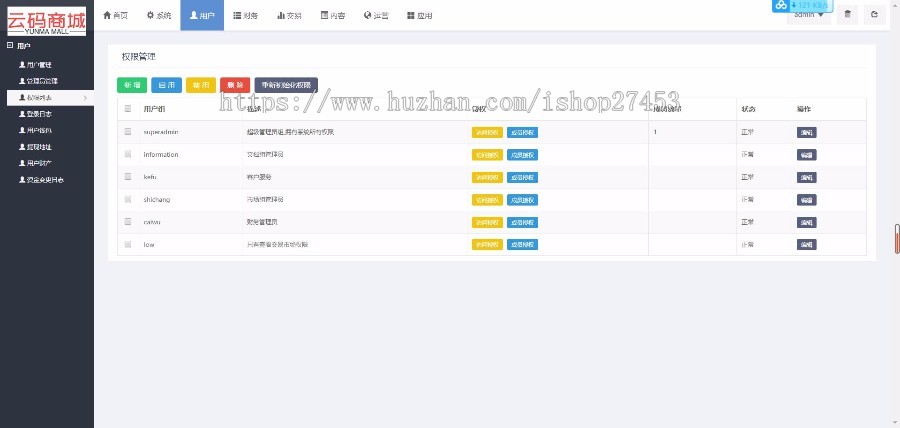Viewport: 900px width, 428px height.
Task: Click the dark reinitialize permissions button
Action: point(286,85)
